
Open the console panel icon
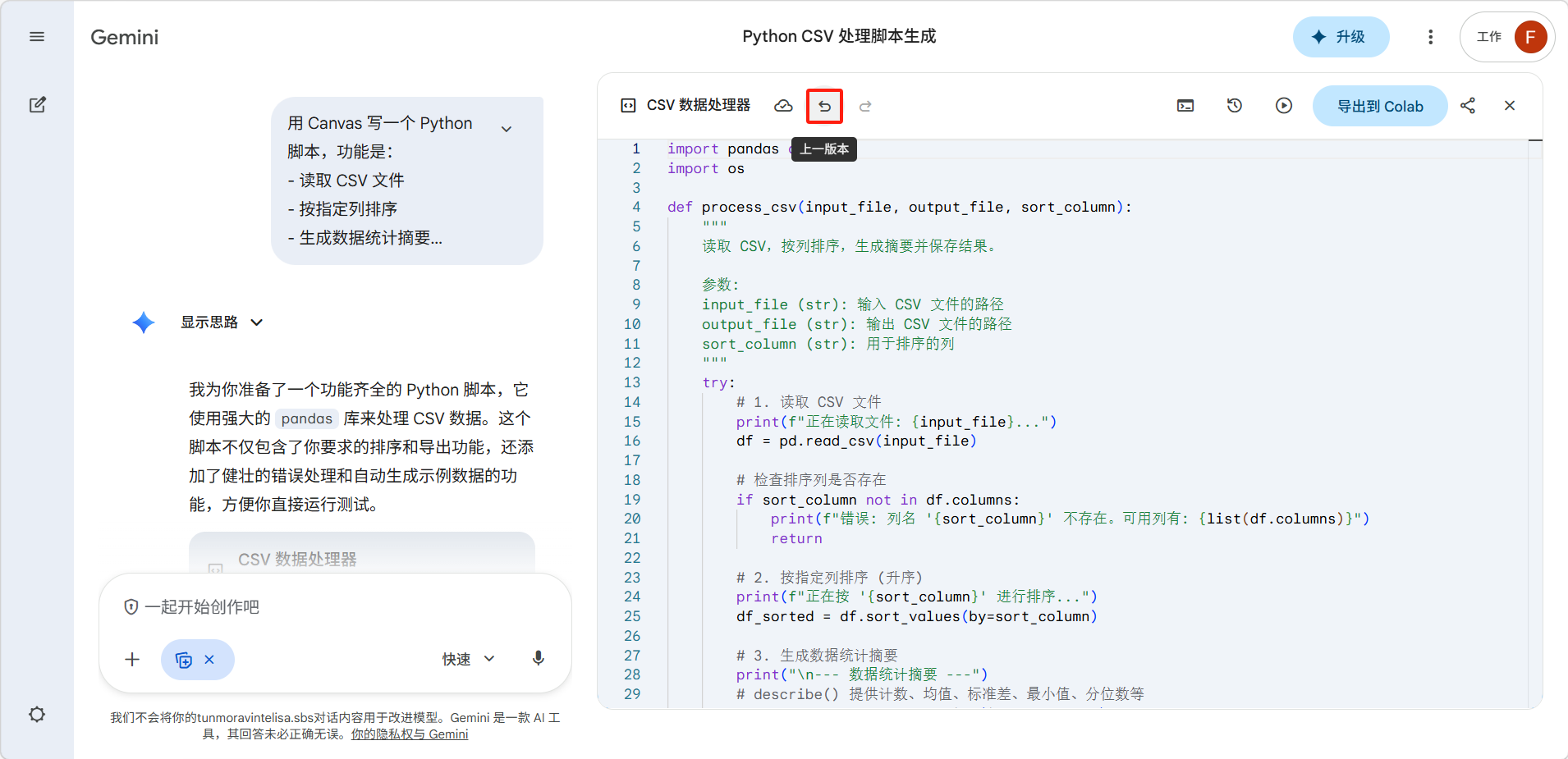(1185, 106)
